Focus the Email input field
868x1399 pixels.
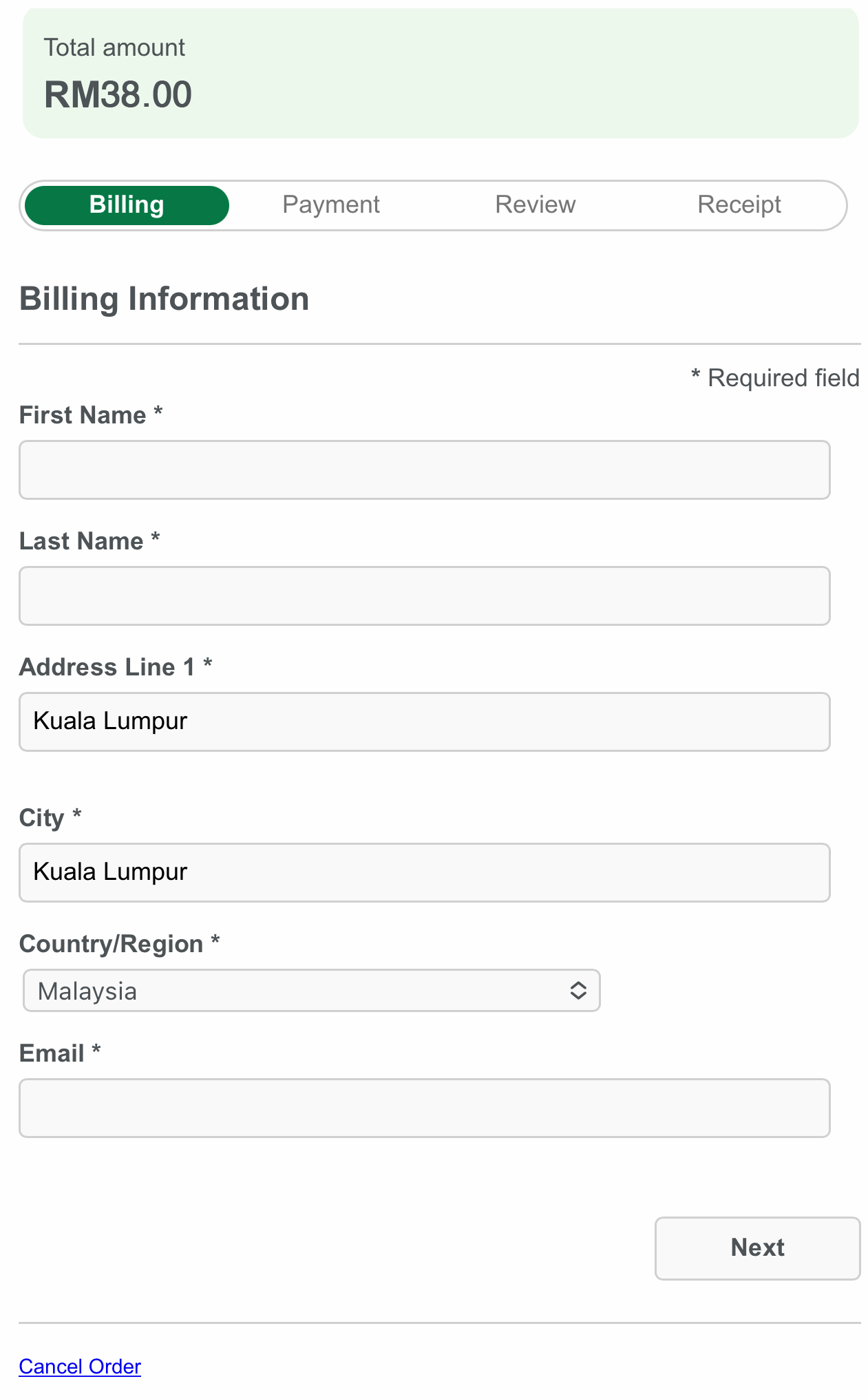(424, 1108)
